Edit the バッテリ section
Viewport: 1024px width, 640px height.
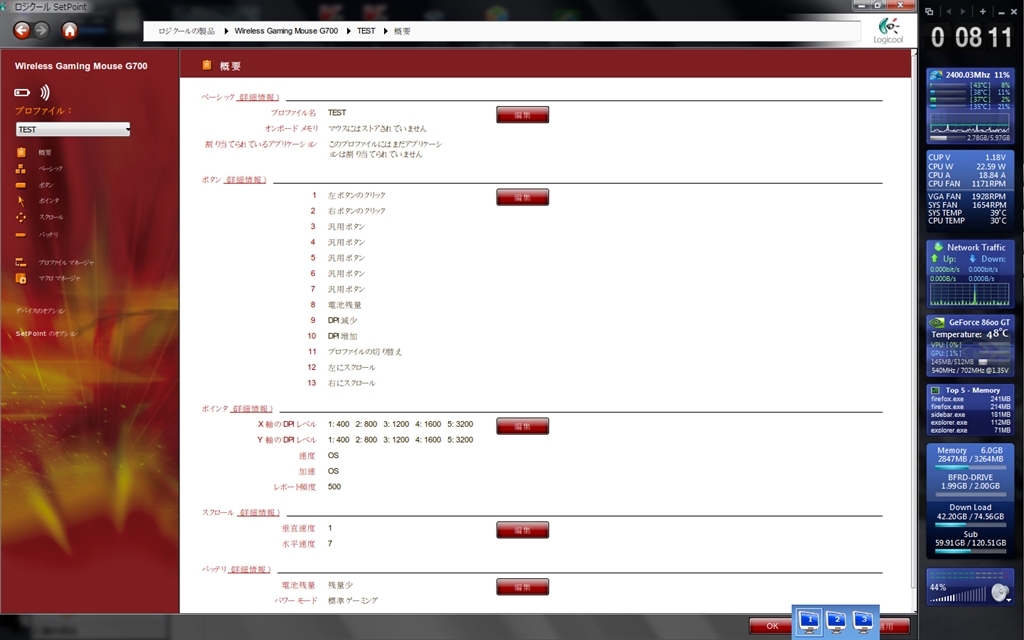[522, 587]
